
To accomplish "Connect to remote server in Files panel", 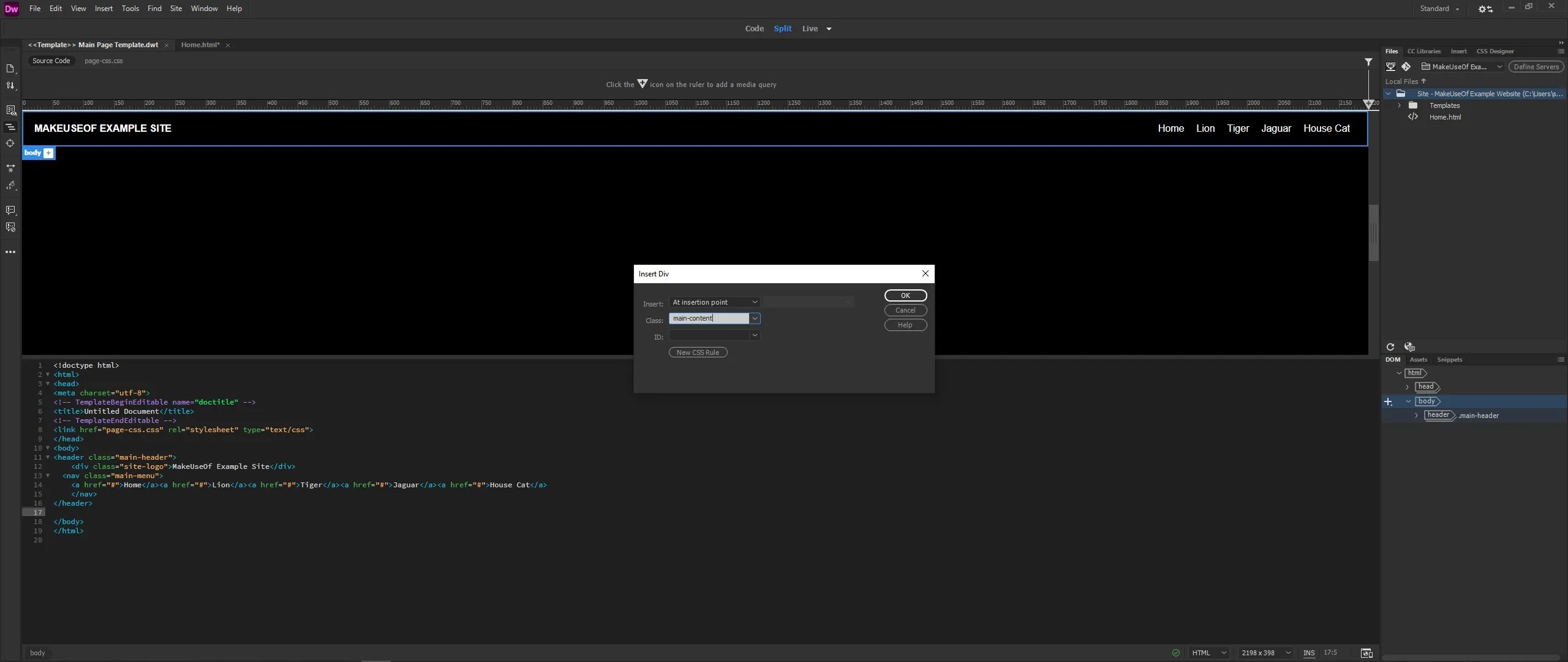I will click(1389, 66).
